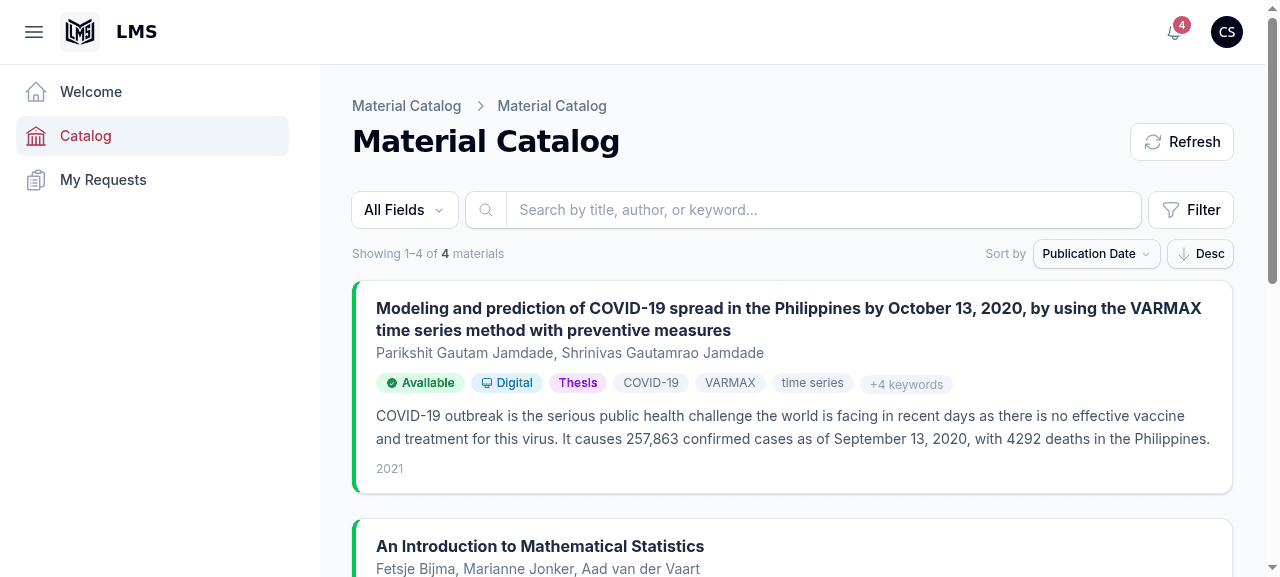Open the Filter button

(1191, 210)
